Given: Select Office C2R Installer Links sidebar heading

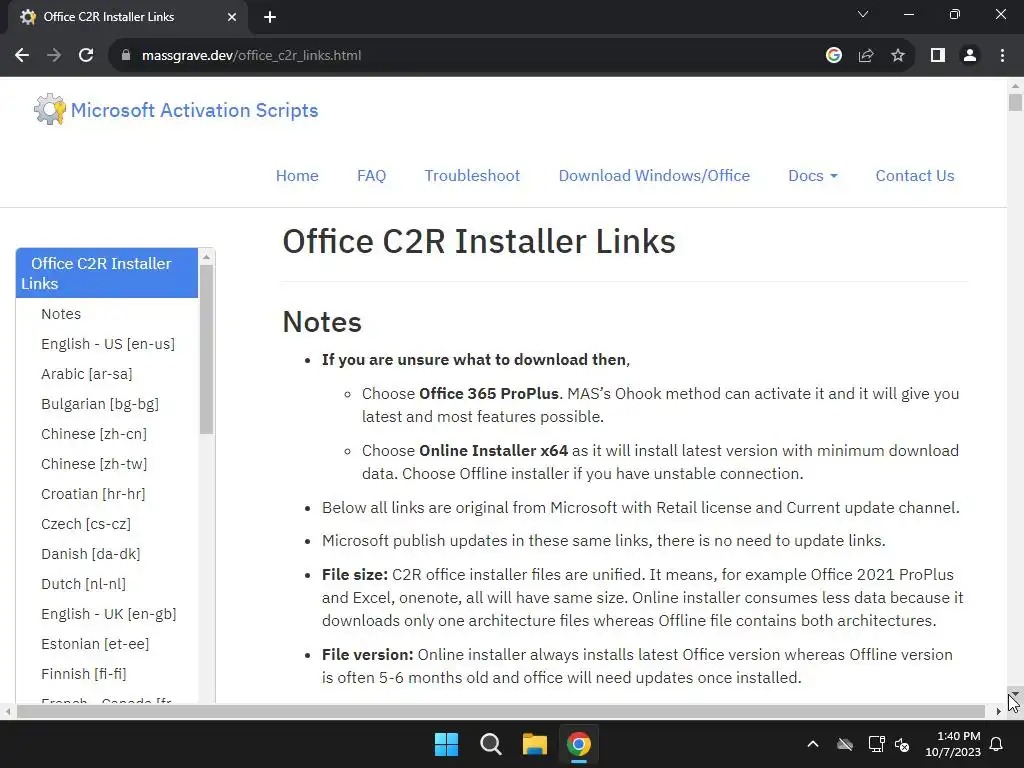Looking at the screenshot, I should click(107, 273).
